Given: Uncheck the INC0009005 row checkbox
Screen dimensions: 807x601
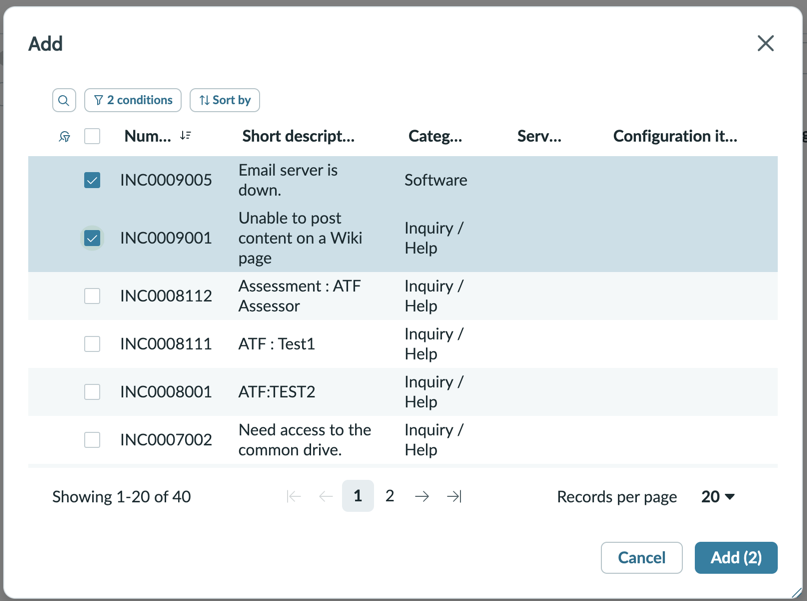Looking at the screenshot, I should pos(92,180).
